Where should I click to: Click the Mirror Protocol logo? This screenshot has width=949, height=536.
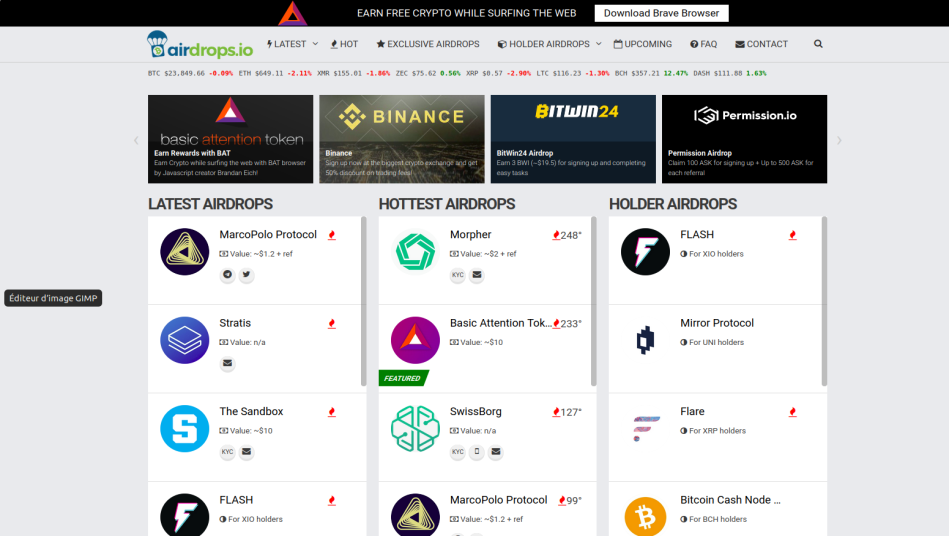click(645, 340)
